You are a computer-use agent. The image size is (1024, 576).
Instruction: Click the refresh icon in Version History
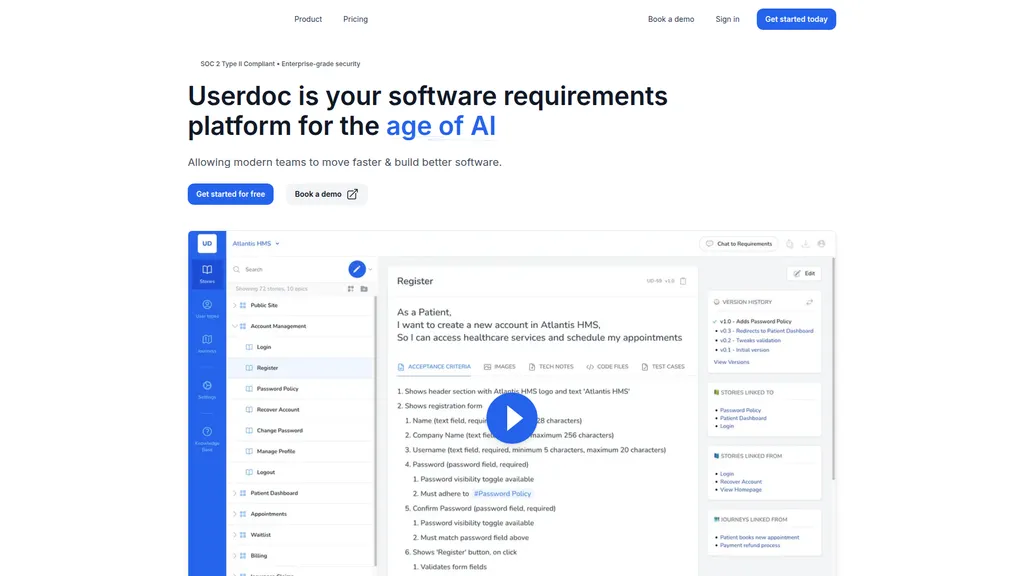pos(809,302)
